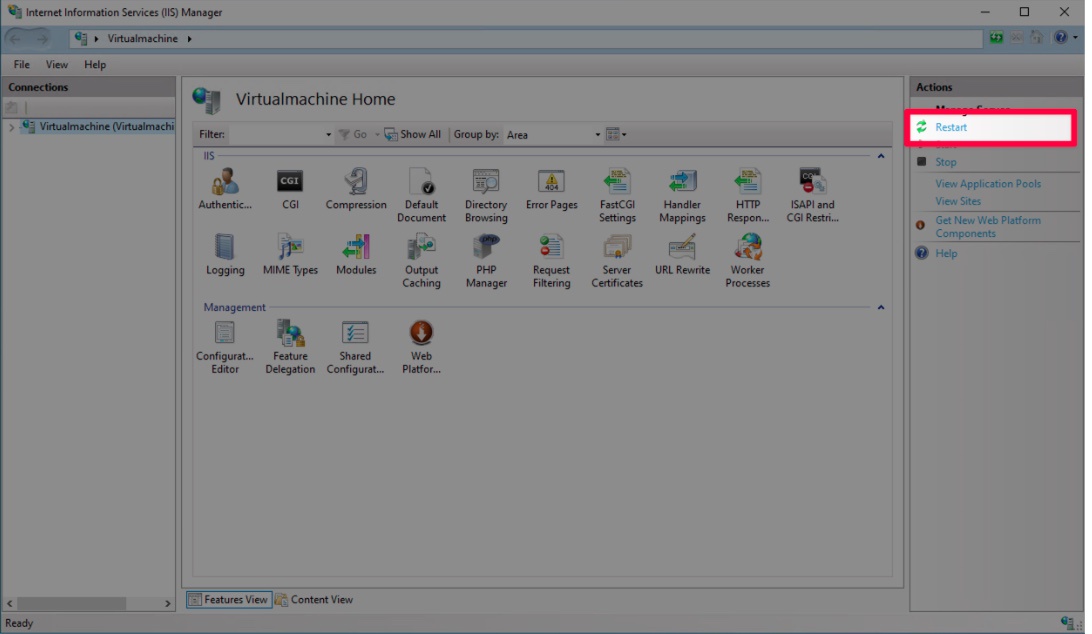Open Feature Delegation

(290, 347)
